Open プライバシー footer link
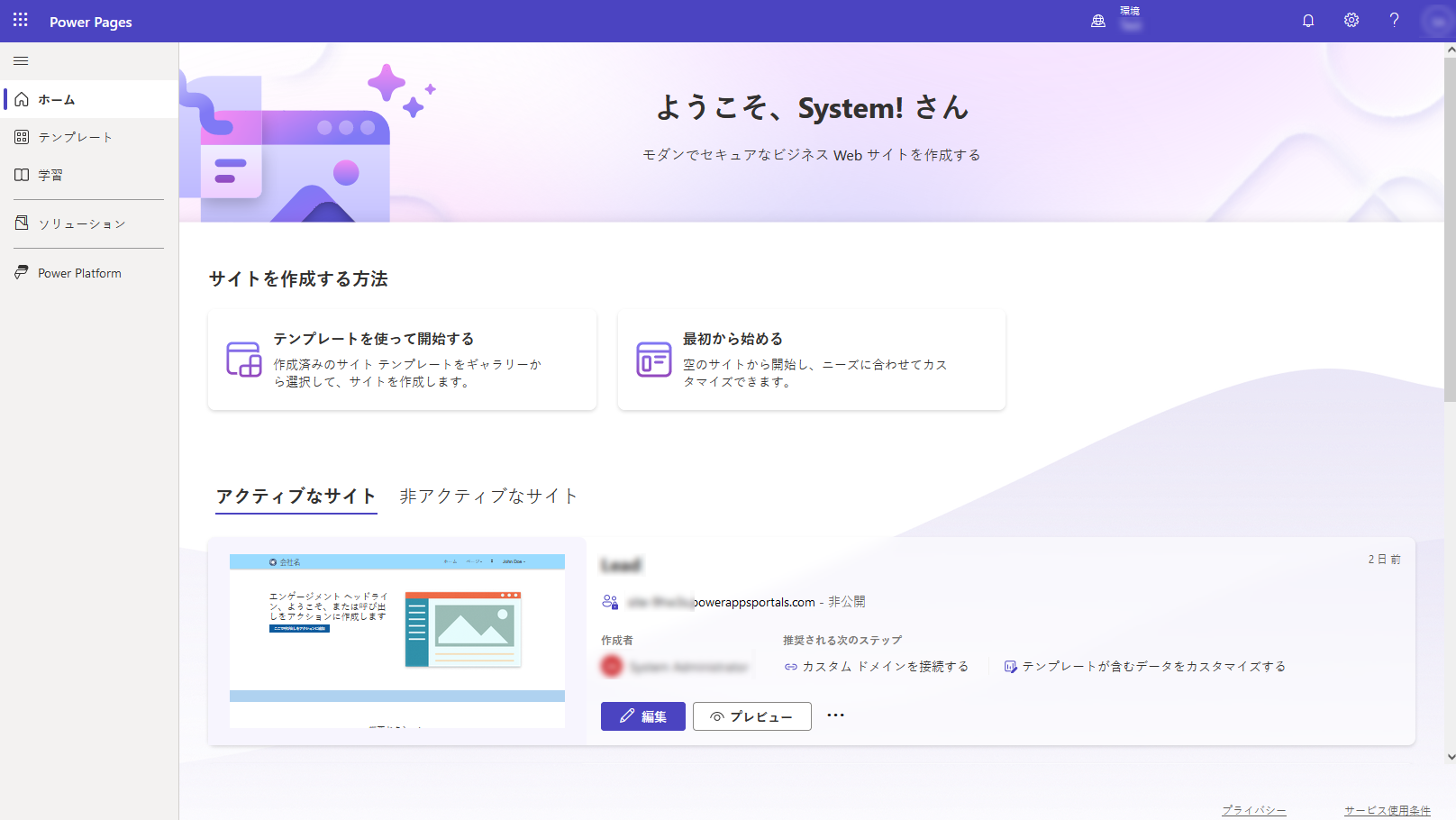 point(1254,810)
